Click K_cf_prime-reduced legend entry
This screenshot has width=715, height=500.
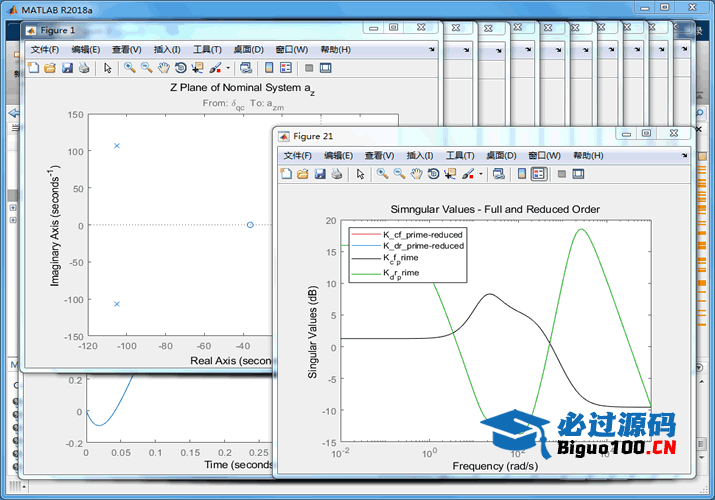(423, 235)
